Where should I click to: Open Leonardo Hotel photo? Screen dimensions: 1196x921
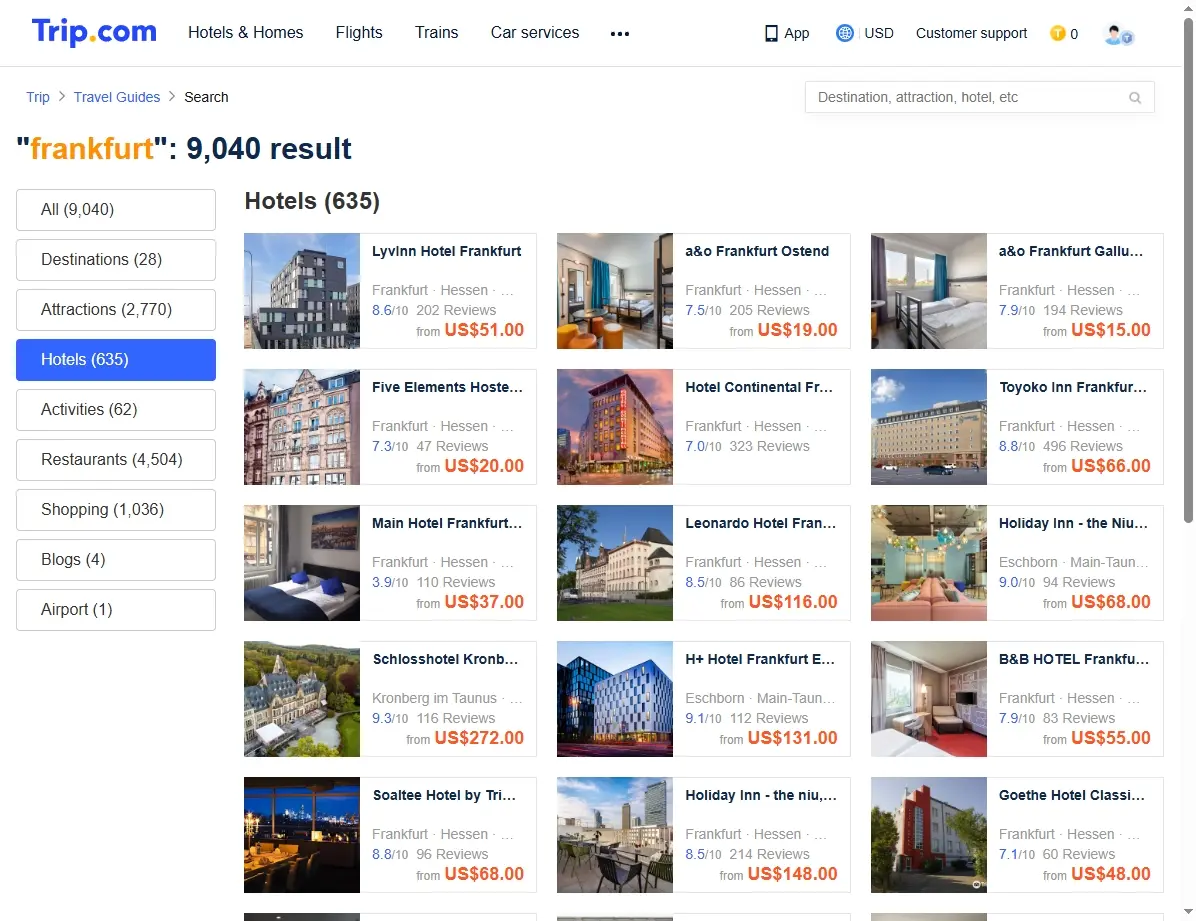[615, 562]
